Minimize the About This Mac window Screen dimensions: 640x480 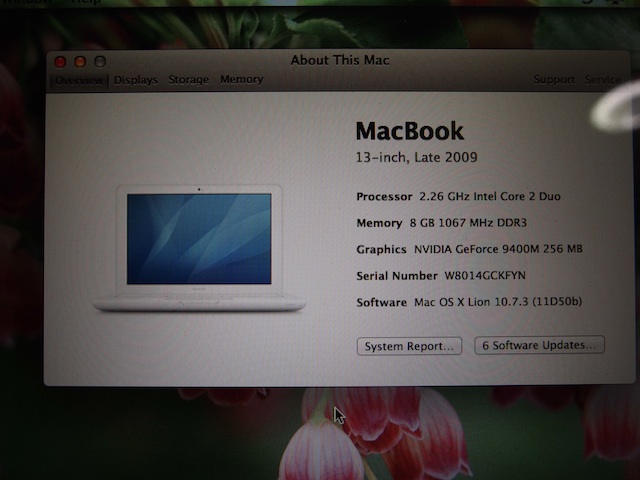[x=80, y=62]
